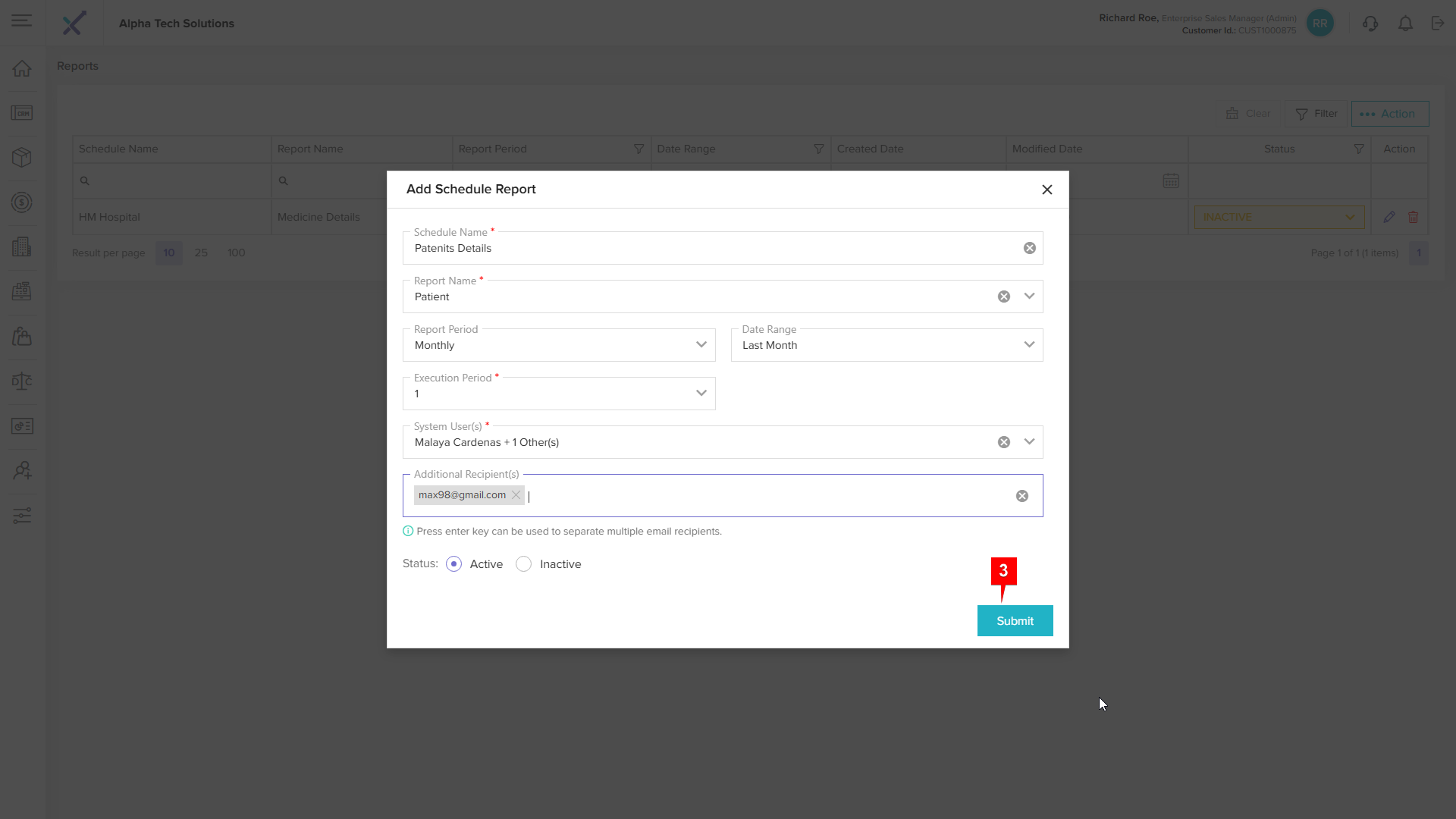Expand the Date Range dropdown
This screenshot has height=819, width=1456.
[1028, 345]
